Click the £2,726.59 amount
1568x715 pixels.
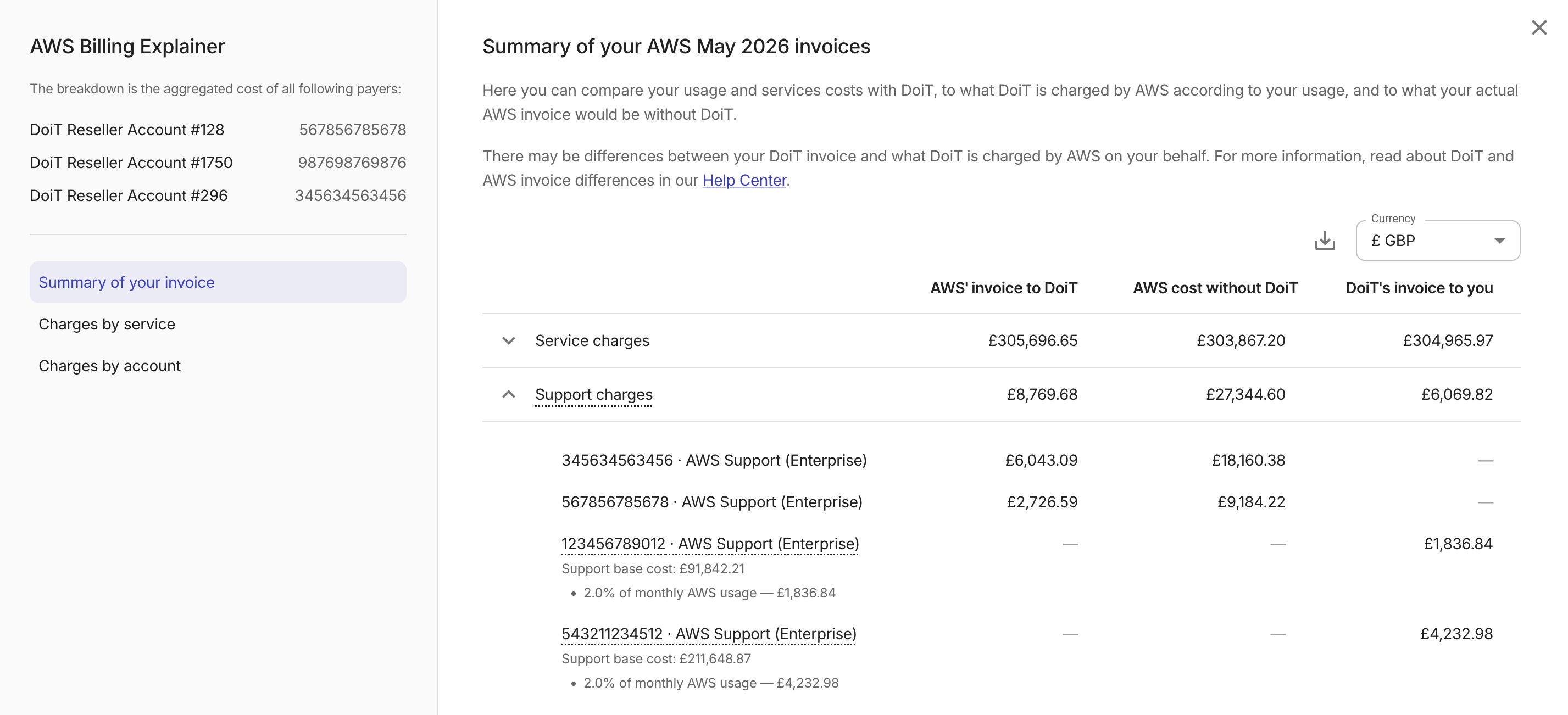[1042, 502]
